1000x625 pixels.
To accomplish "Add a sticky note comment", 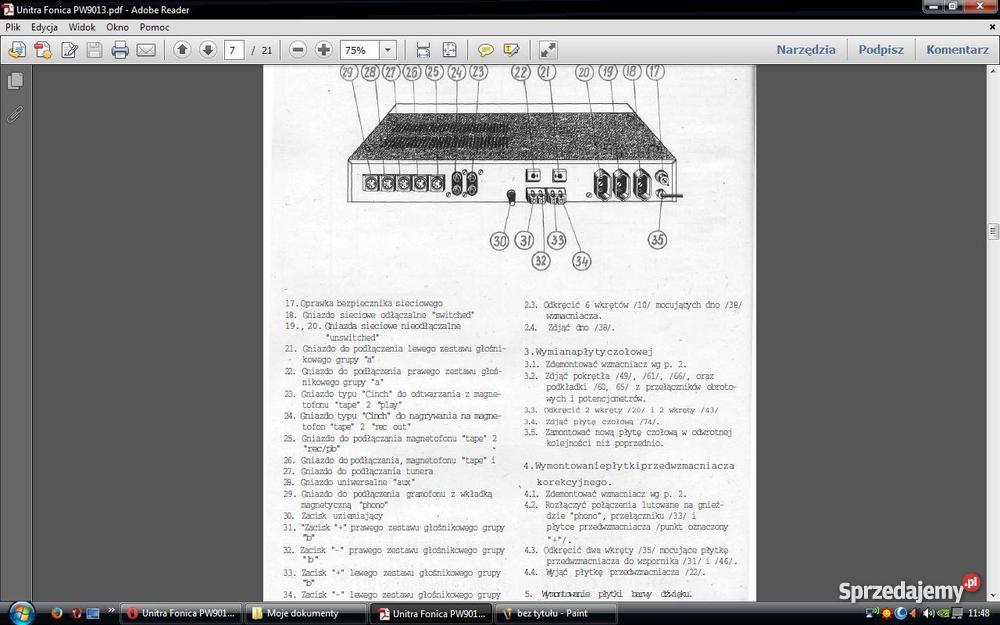I will tap(486, 50).
